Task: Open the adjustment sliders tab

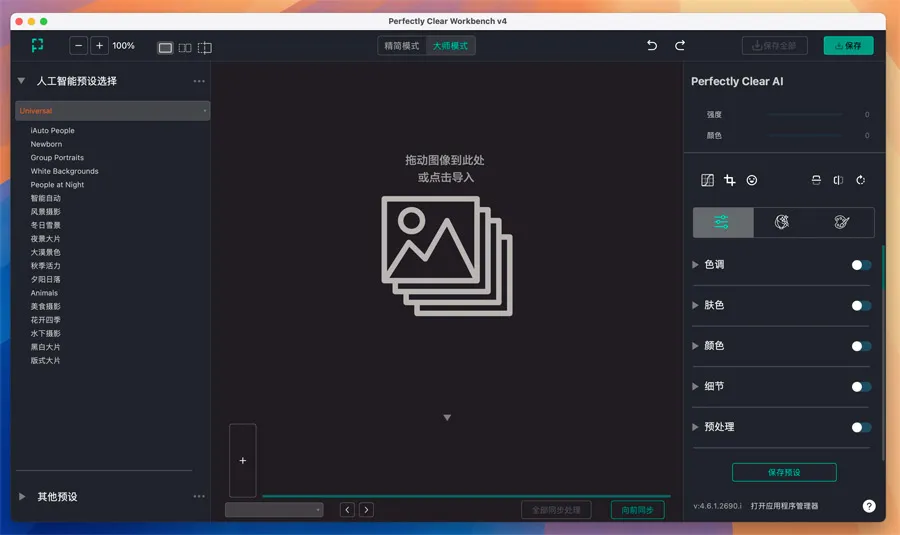Action: pos(723,222)
